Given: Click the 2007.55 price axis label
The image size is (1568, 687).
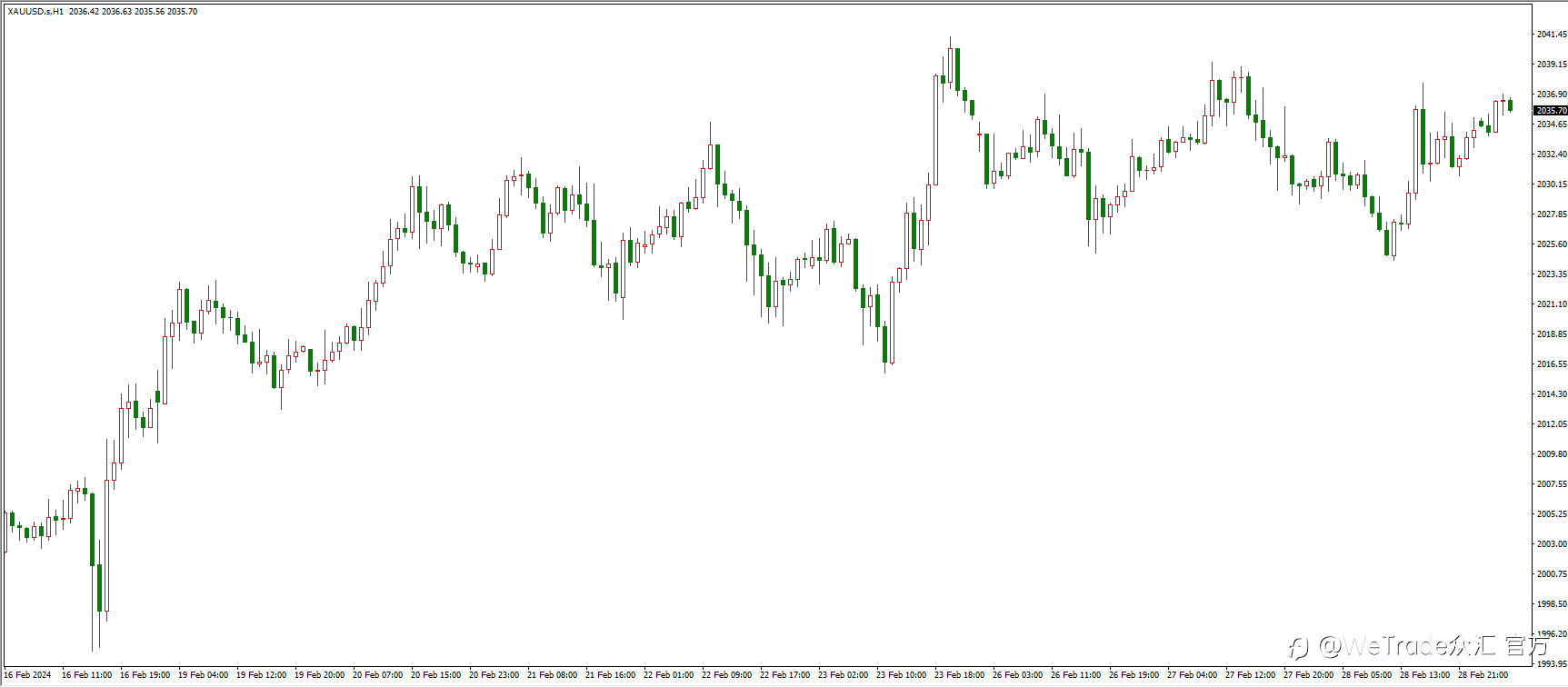Looking at the screenshot, I should [x=1552, y=484].
